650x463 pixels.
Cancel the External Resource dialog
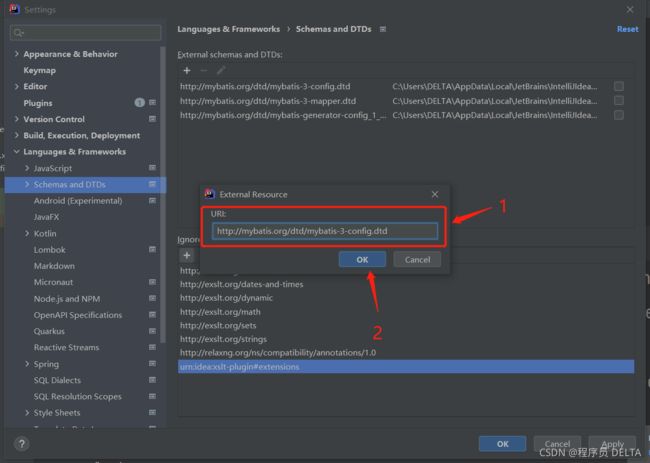(417, 259)
